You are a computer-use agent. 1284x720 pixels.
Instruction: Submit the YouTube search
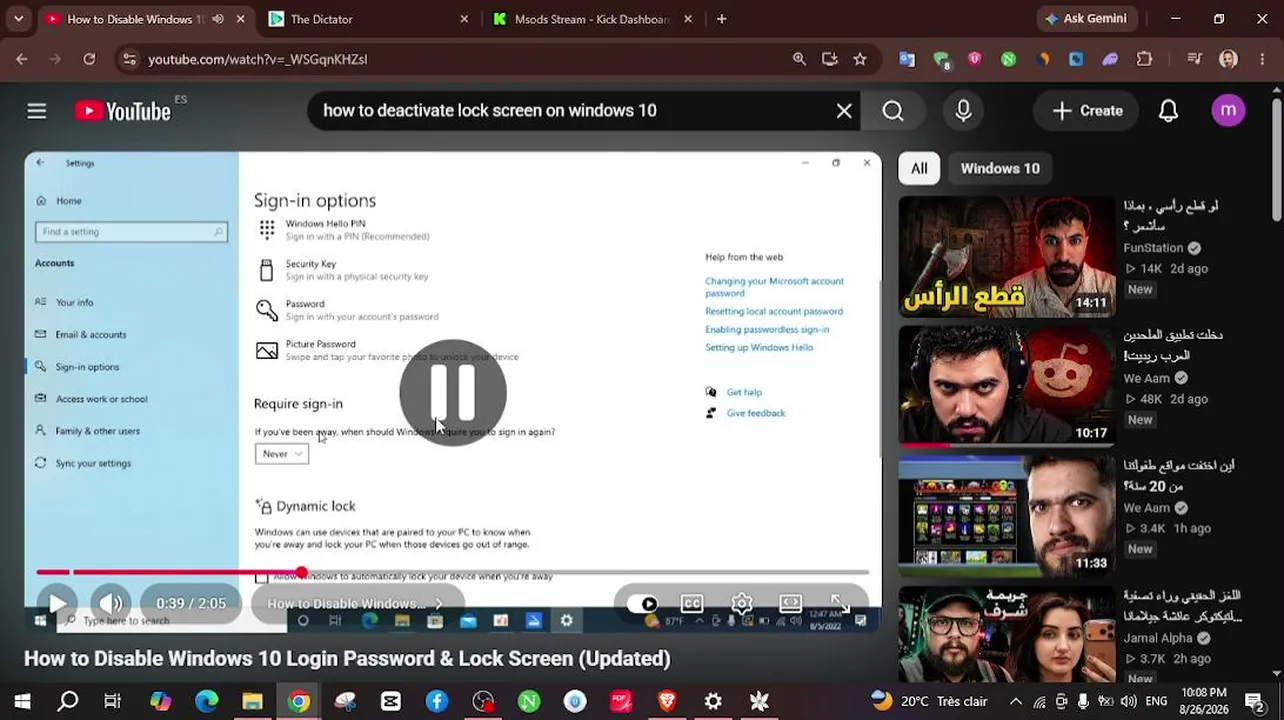[893, 111]
